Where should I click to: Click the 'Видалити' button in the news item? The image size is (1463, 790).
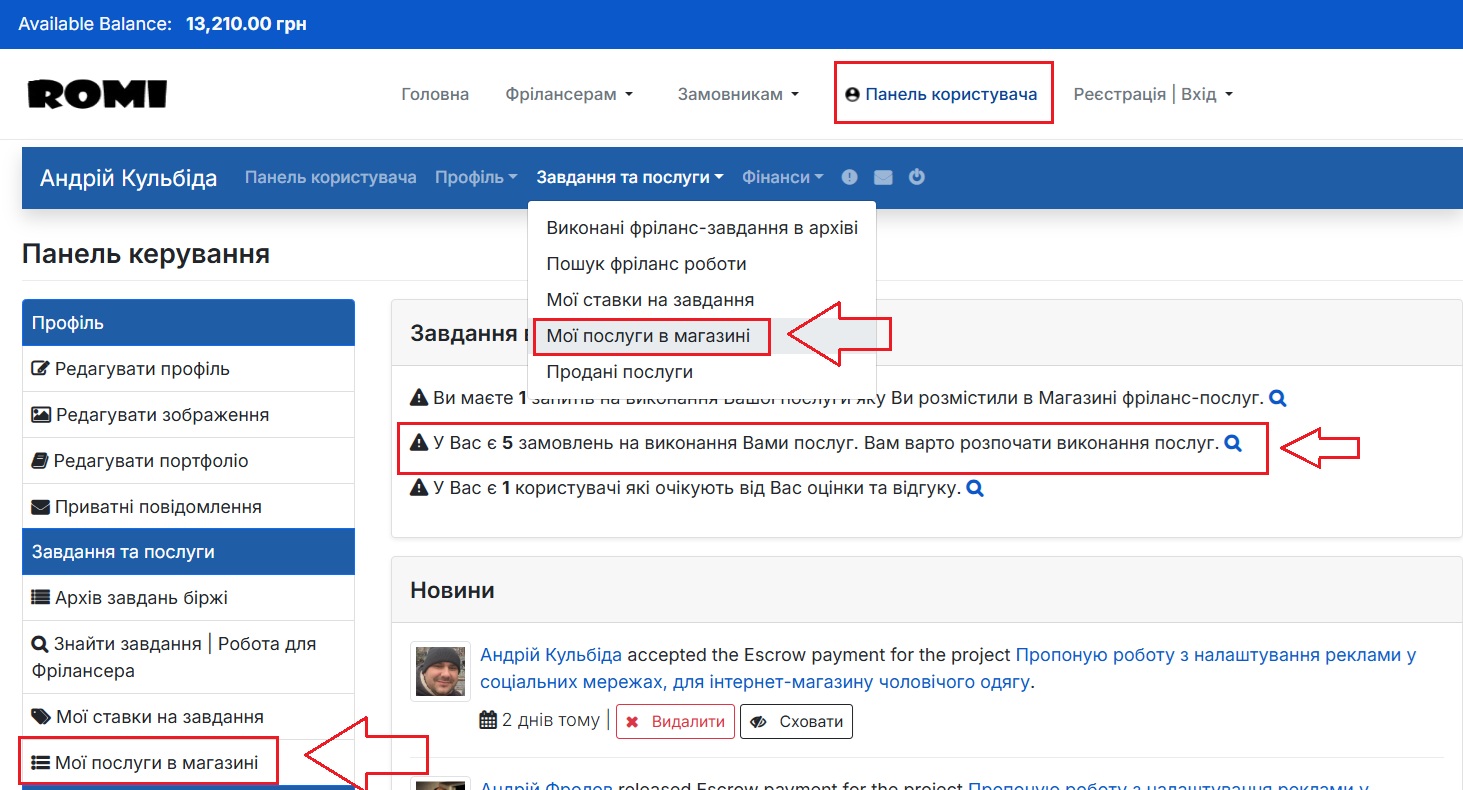(x=675, y=721)
